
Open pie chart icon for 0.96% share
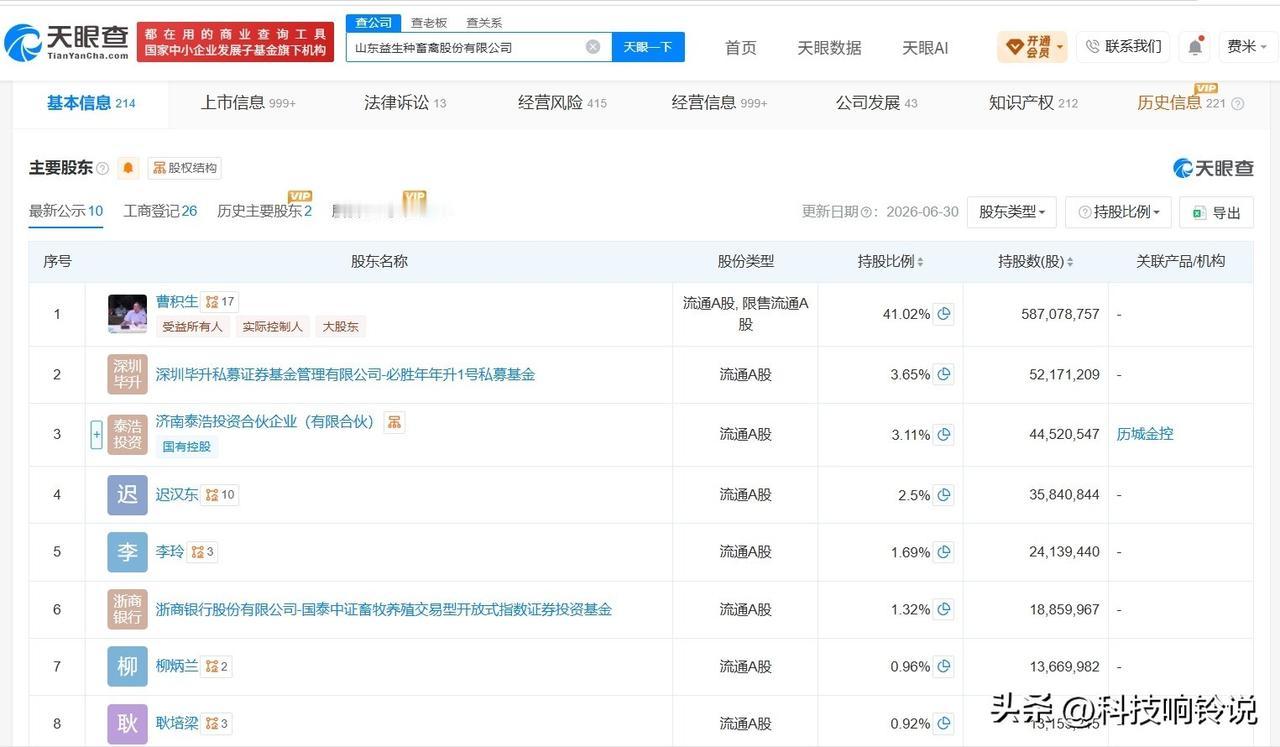pos(943,666)
